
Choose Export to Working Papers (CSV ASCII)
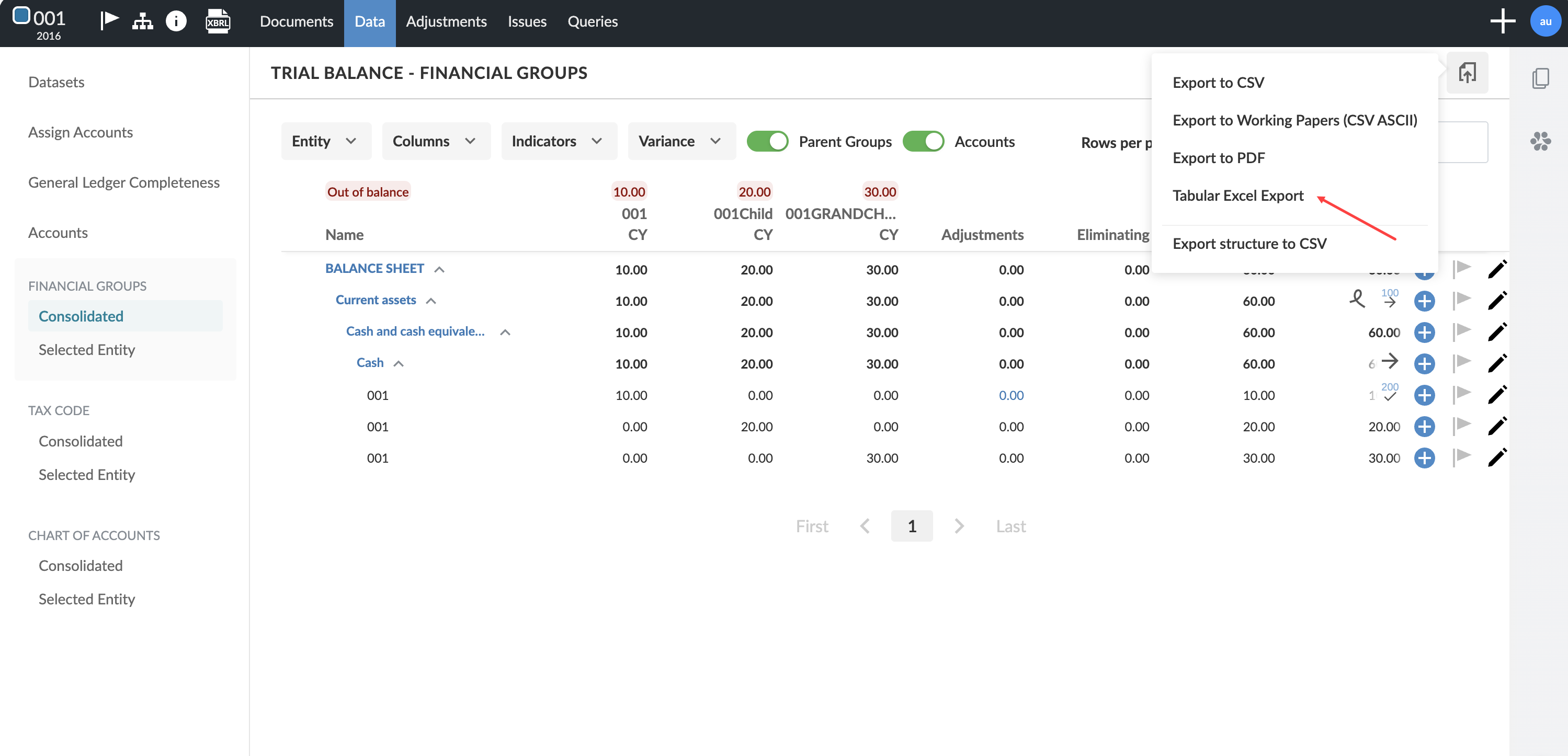[x=1294, y=121]
